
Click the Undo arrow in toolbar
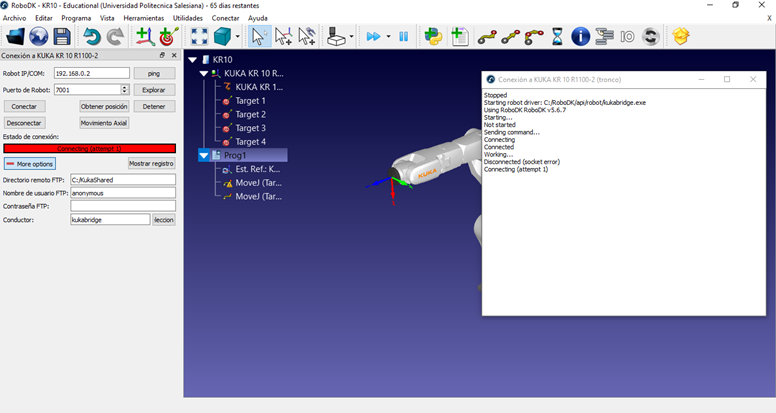point(91,37)
